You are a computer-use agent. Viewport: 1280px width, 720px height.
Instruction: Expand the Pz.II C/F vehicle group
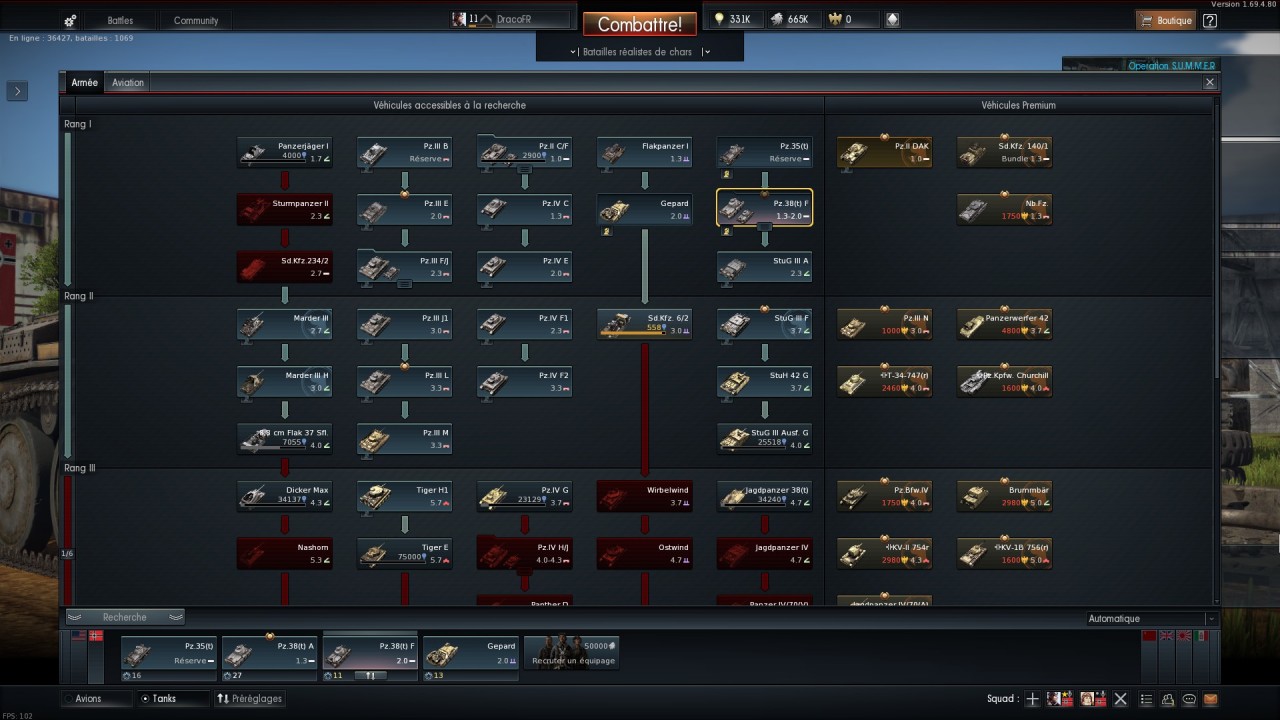[525, 152]
